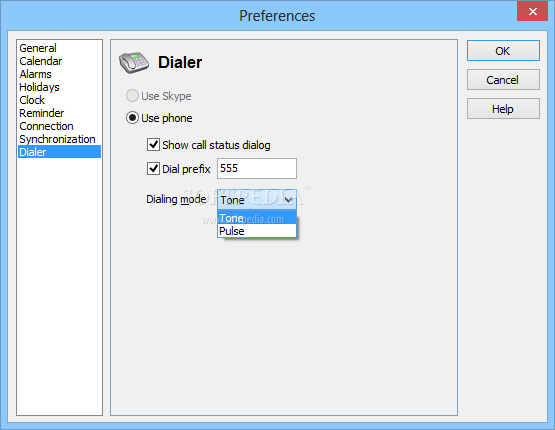Click the Cancel button
555x430 pixels.
[503, 80]
